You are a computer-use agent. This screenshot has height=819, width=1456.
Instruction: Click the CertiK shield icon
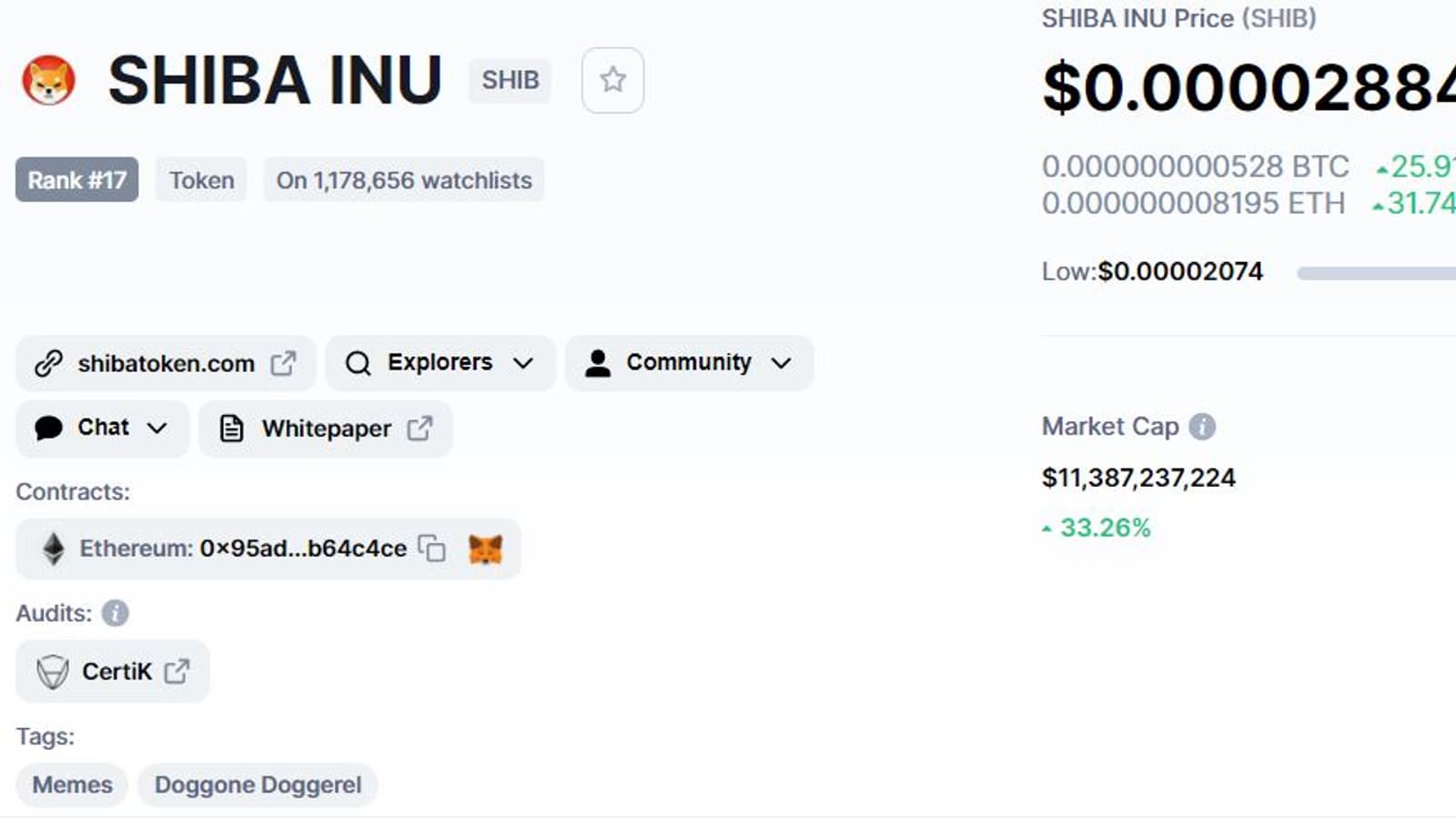pyautogui.click(x=52, y=672)
